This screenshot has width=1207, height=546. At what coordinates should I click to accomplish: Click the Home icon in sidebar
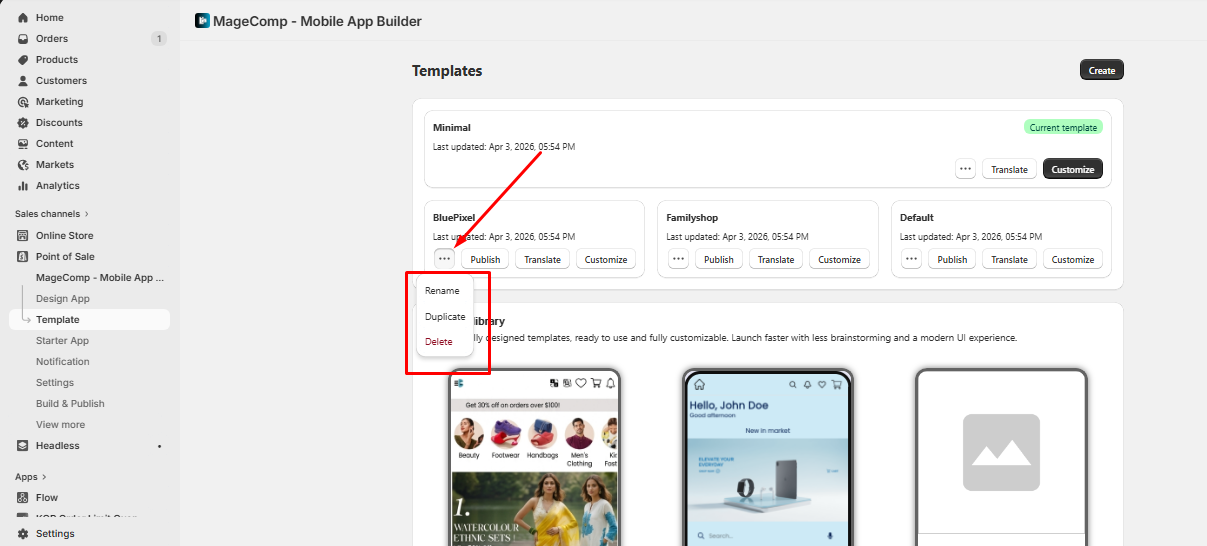(23, 18)
